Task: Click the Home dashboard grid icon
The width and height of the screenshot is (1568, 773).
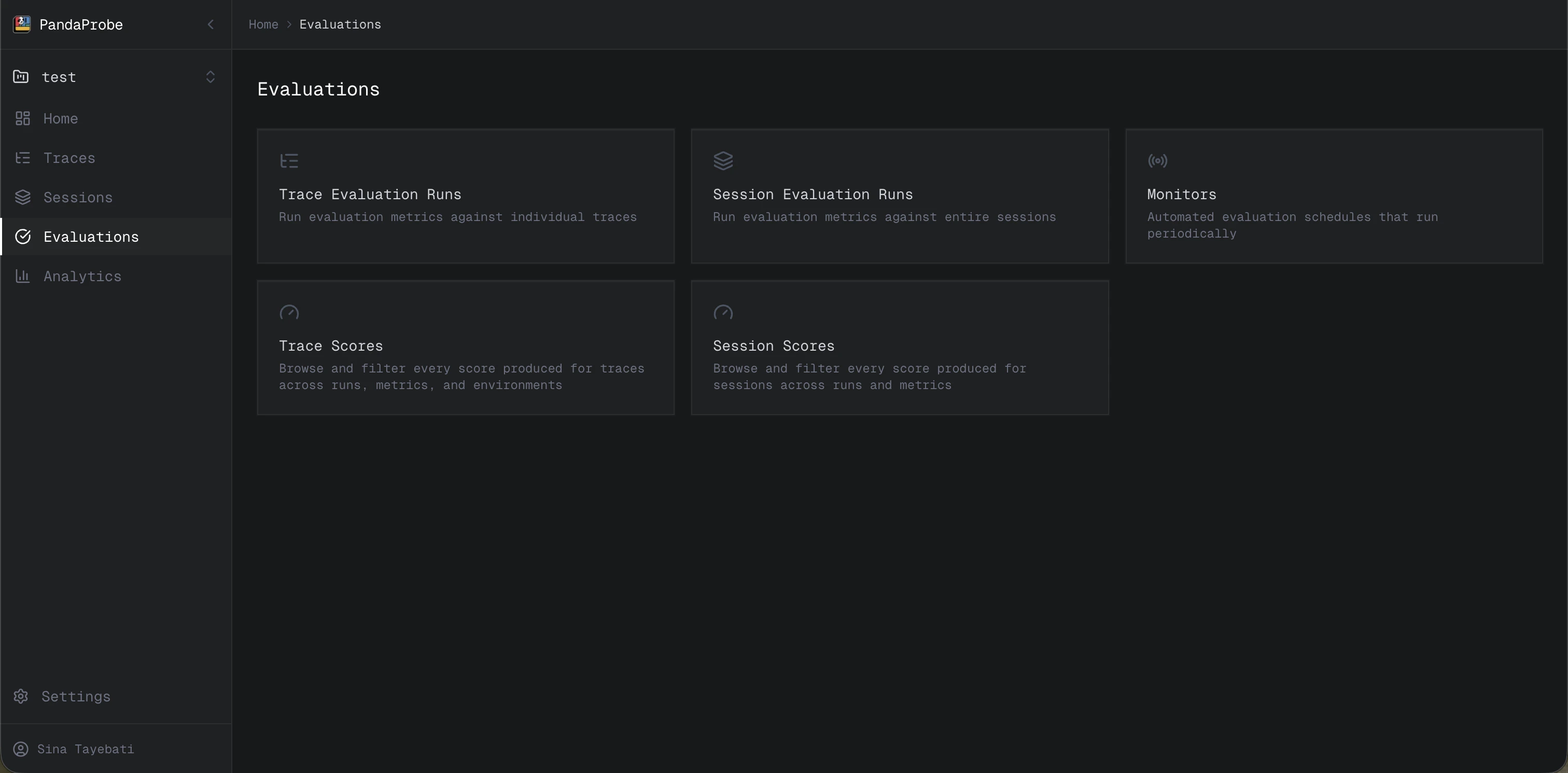Action: tap(22, 118)
